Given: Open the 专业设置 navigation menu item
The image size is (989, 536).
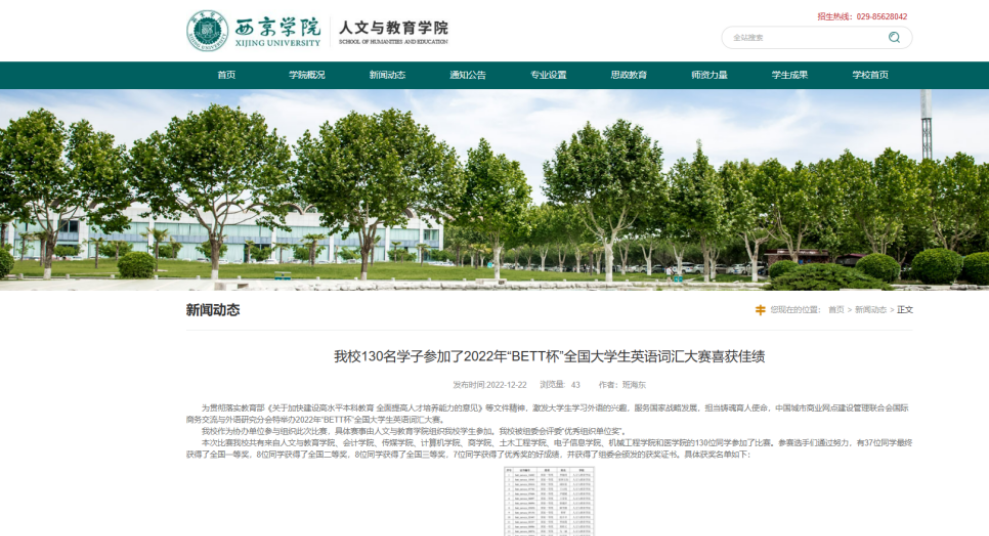Looking at the screenshot, I should [548, 75].
